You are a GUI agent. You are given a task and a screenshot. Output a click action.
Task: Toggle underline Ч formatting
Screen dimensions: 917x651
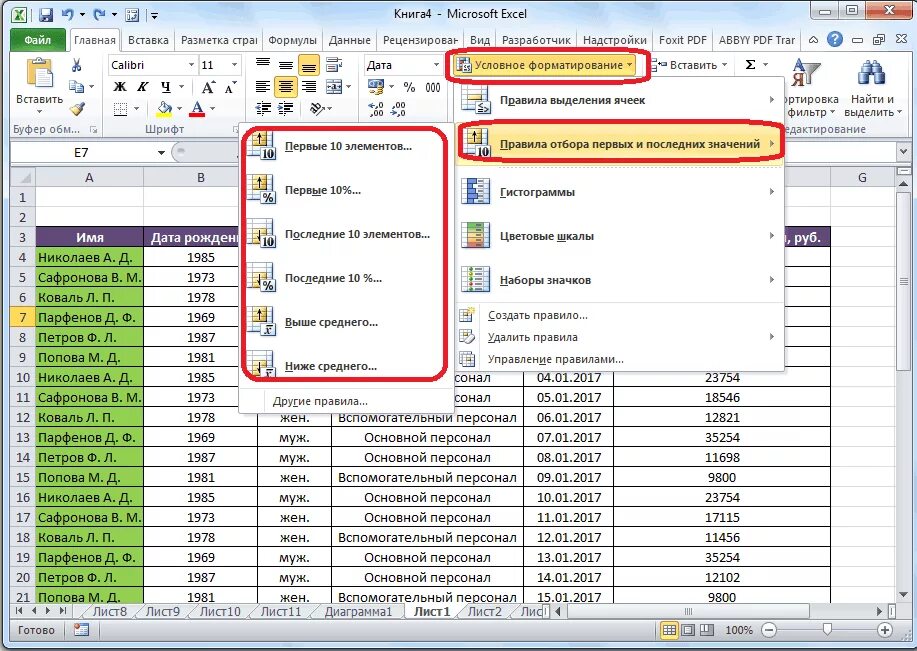tap(166, 87)
